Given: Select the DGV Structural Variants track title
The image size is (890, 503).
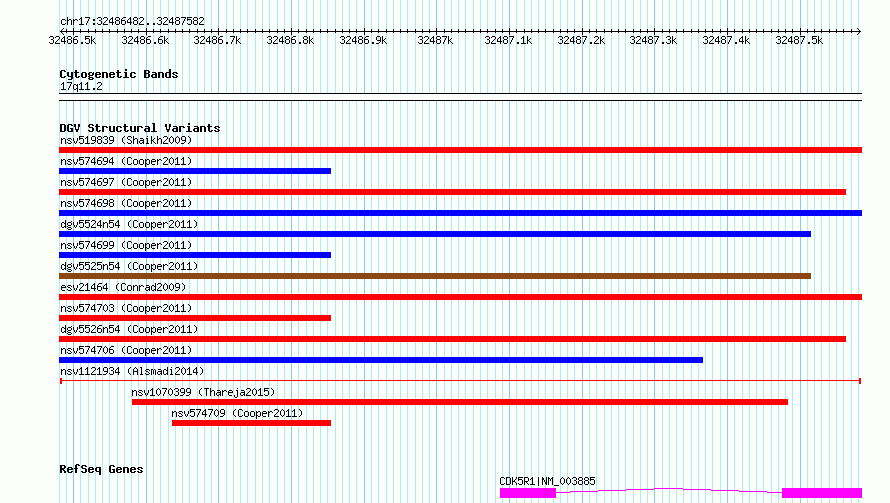Looking at the screenshot, I should 140,128.
